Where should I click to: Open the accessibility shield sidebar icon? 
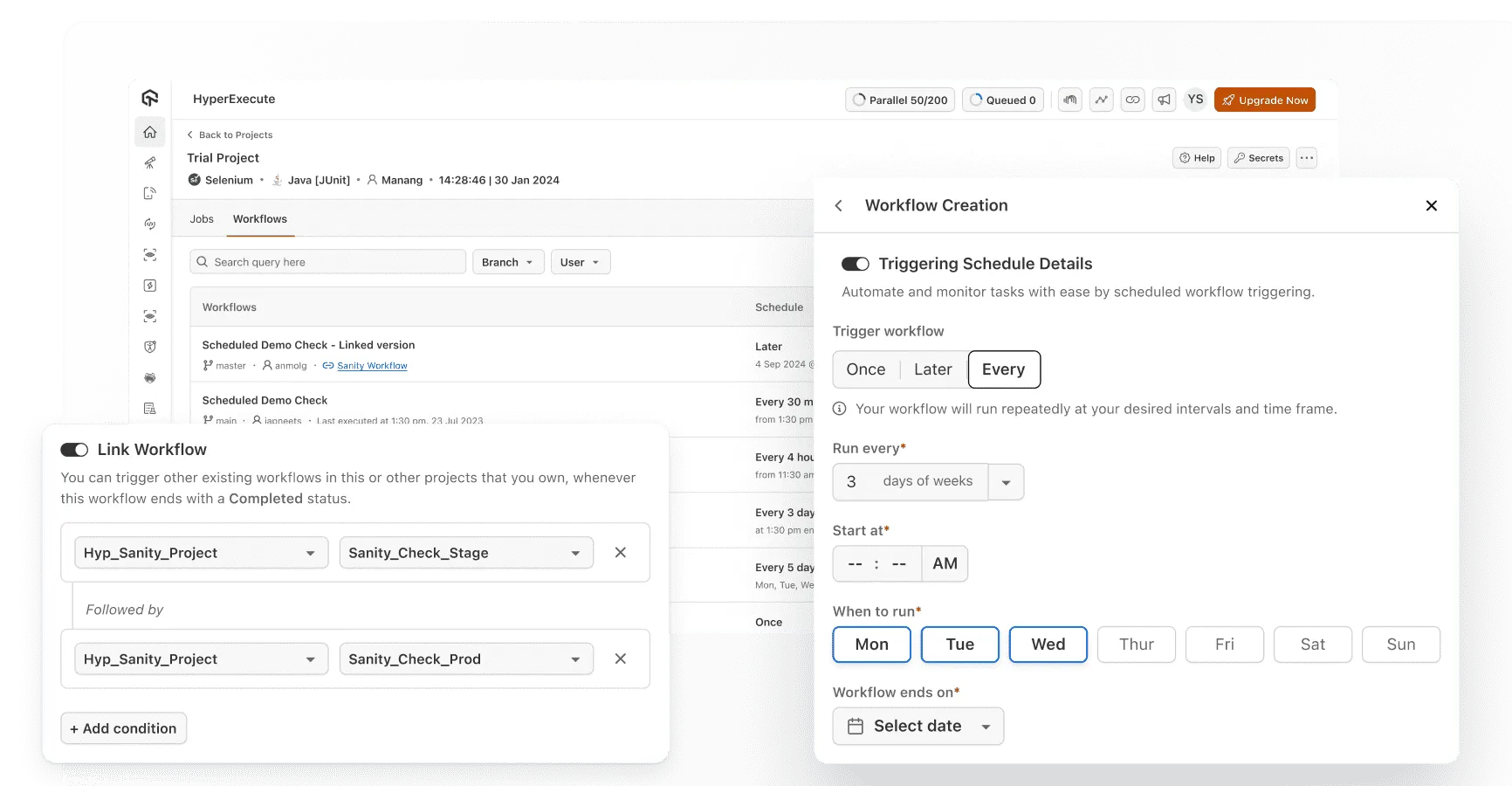tap(150, 347)
